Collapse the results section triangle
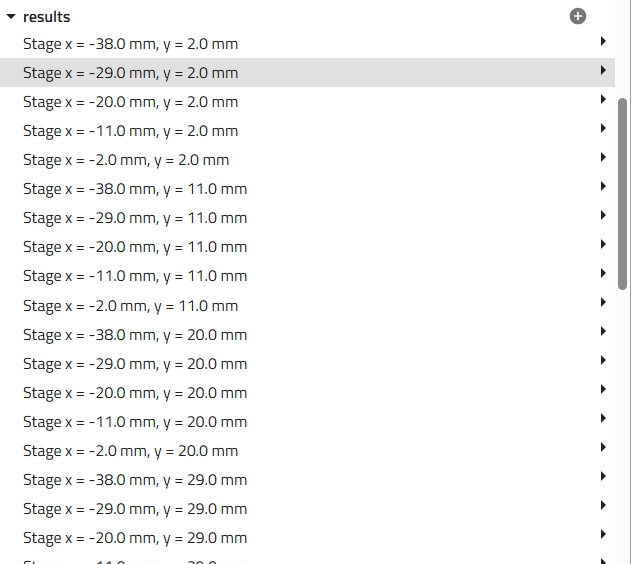The height and width of the screenshot is (564, 632). coord(11,17)
